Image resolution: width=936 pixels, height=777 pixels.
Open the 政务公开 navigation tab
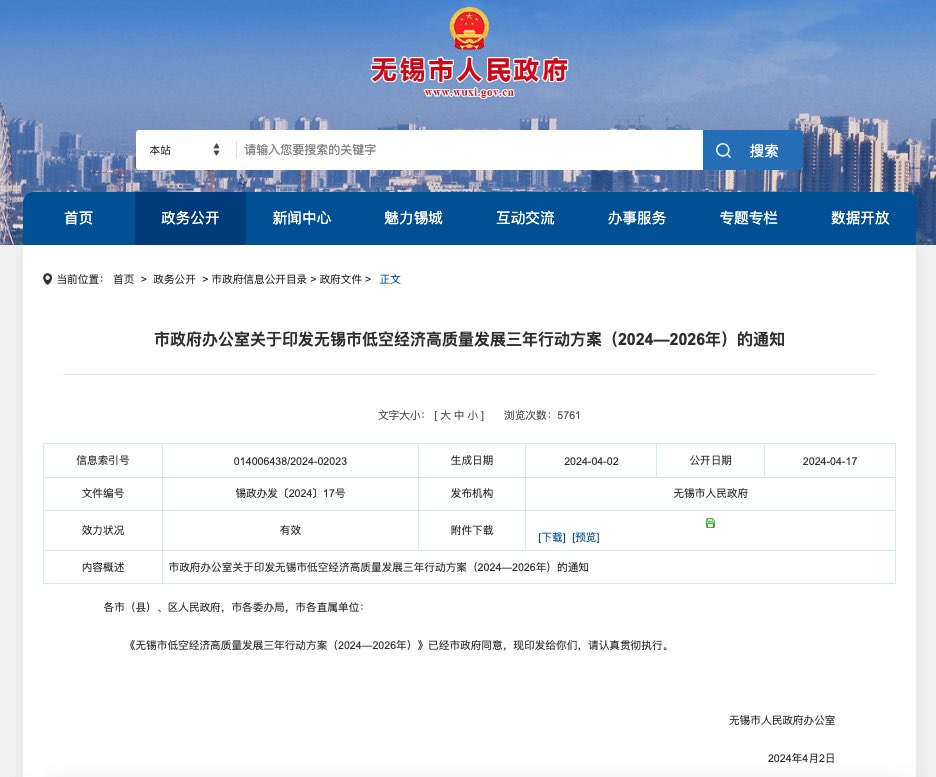click(x=190, y=218)
